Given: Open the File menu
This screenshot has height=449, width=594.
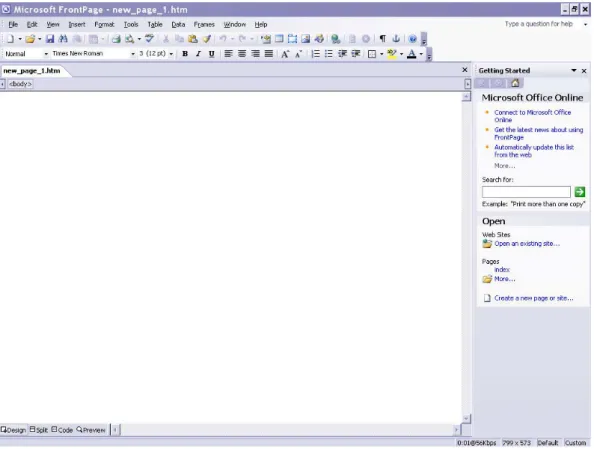Looking at the screenshot, I should click(13, 24).
